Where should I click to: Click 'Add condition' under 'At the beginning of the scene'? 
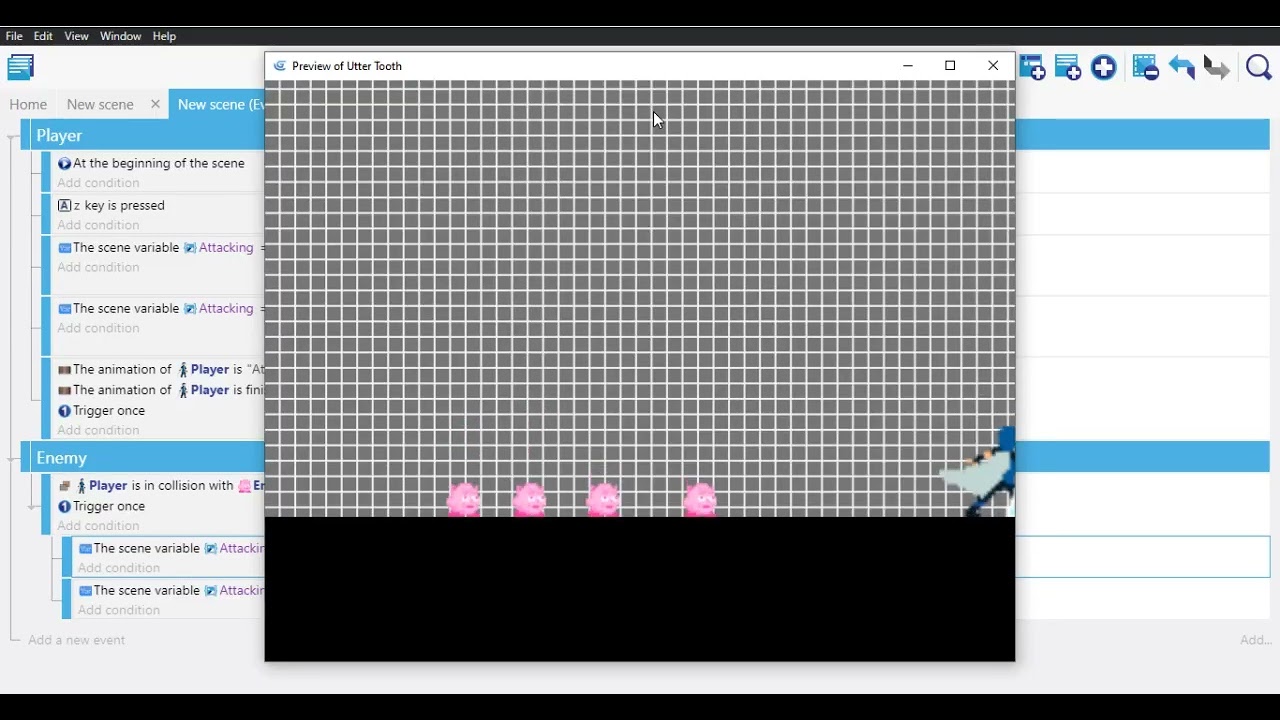[98, 183]
